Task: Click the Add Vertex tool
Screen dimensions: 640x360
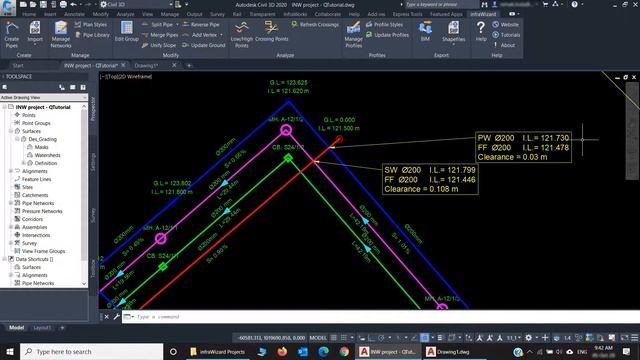Action: click(x=200, y=35)
